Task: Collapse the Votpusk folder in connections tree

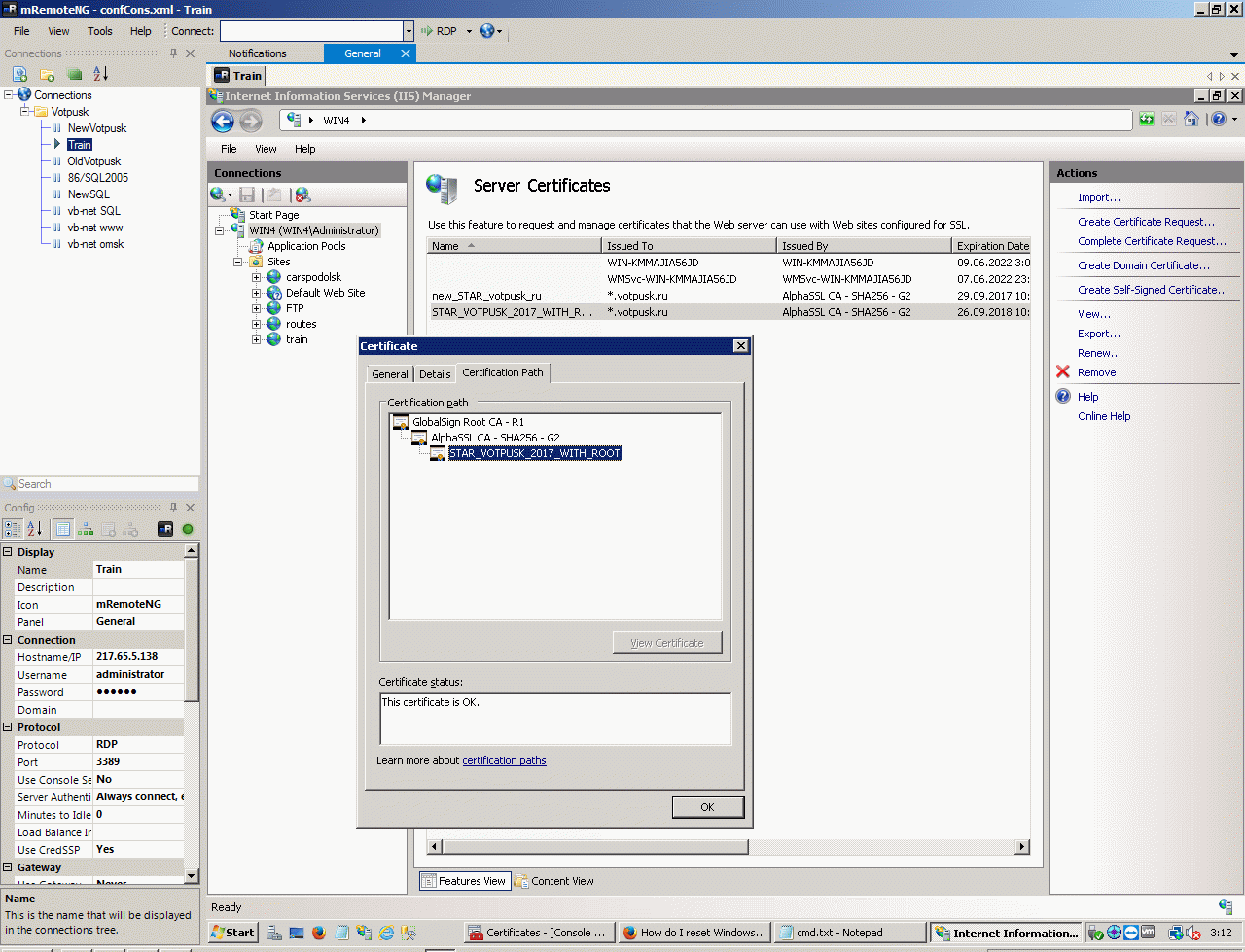Action: [x=25, y=112]
